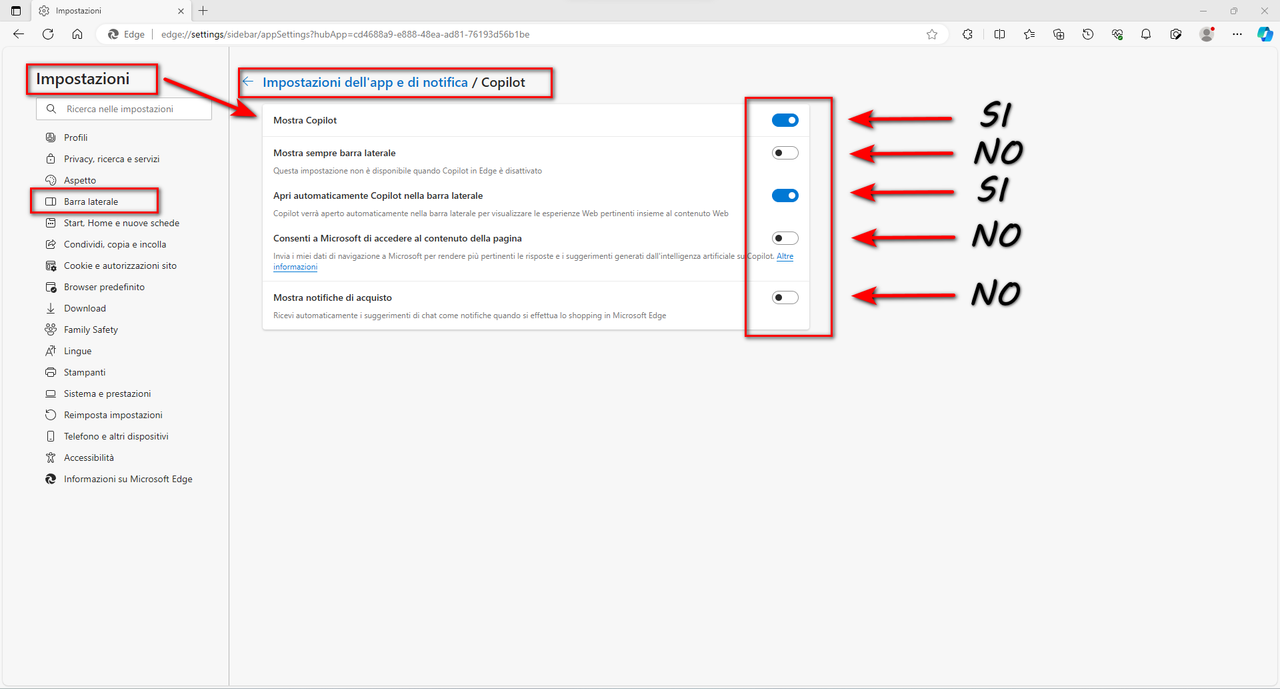Image resolution: width=1280 pixels, height=689 pixels.
Task: Open Family Safety section
Action: (90, 330)
